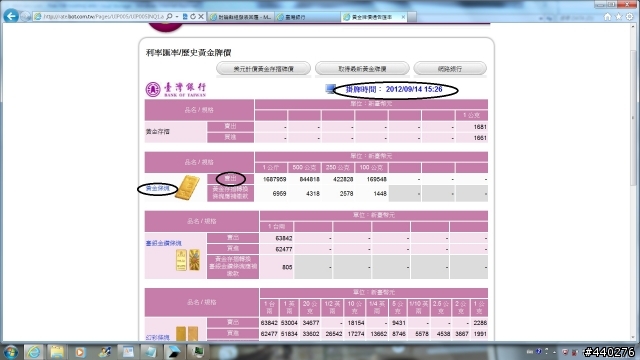Click the gold passbook selling price 1681
The height and width of the screenshot is (360, 640).
pos(480,127)
